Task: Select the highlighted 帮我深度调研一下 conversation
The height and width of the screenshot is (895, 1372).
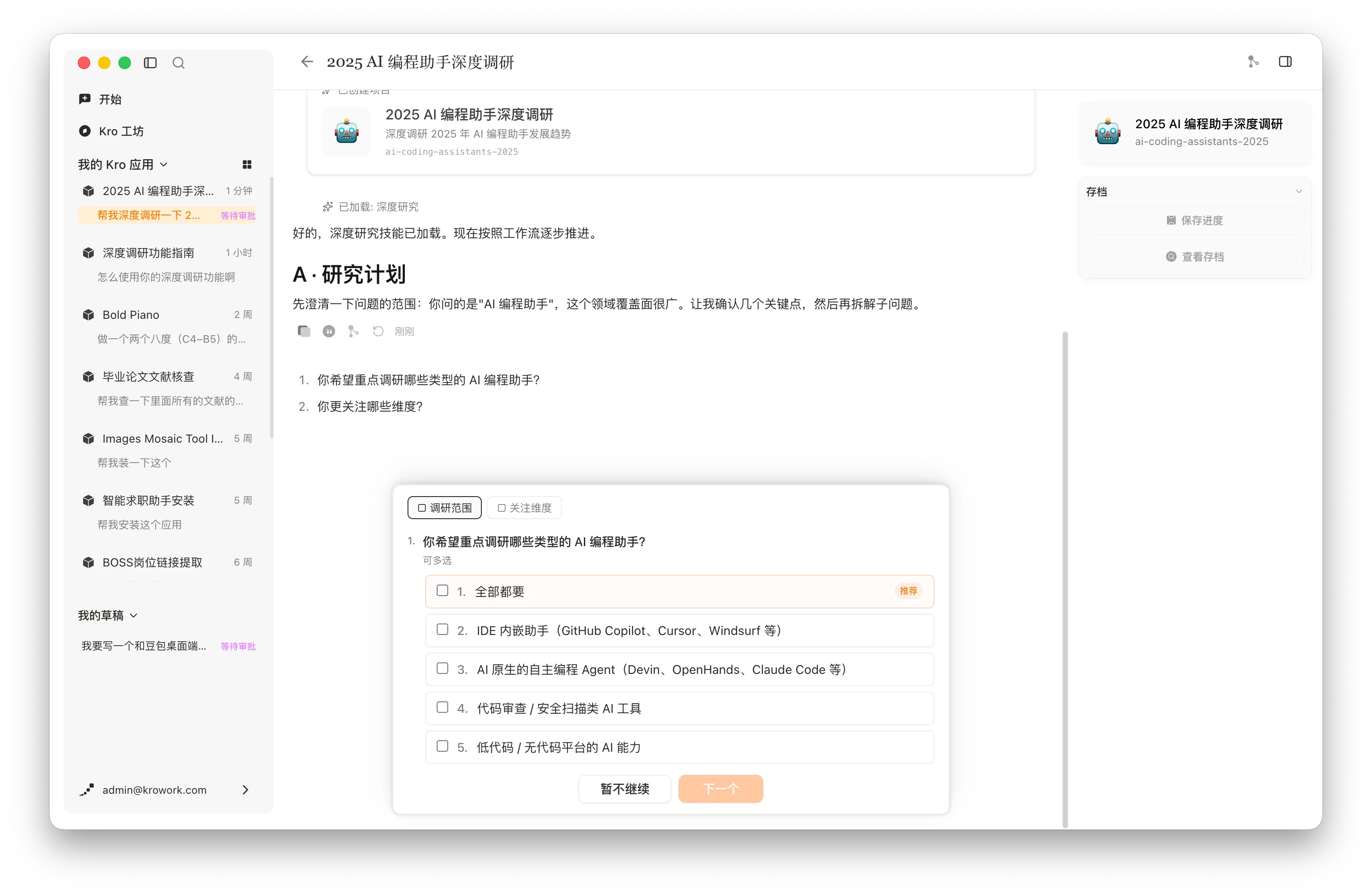Action: (x=167, y=215)
